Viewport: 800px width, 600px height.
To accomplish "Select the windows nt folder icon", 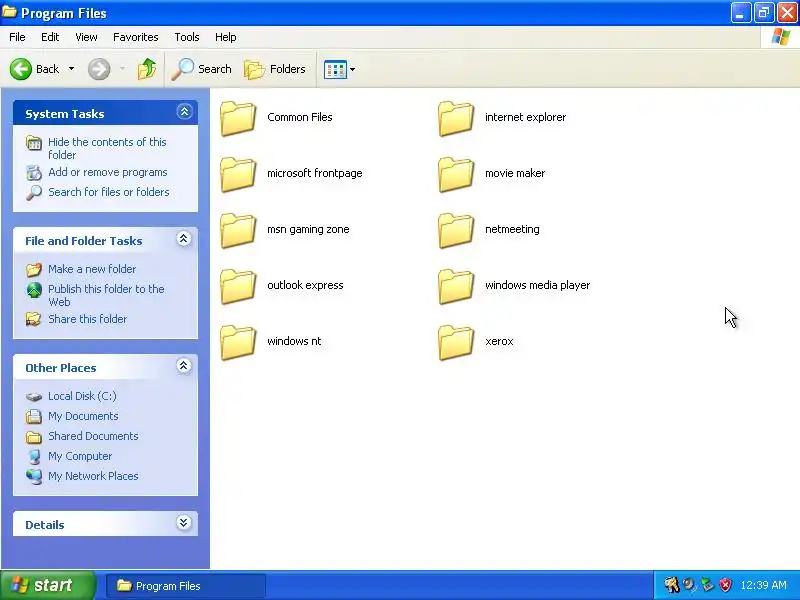I will tap(238, 342).
